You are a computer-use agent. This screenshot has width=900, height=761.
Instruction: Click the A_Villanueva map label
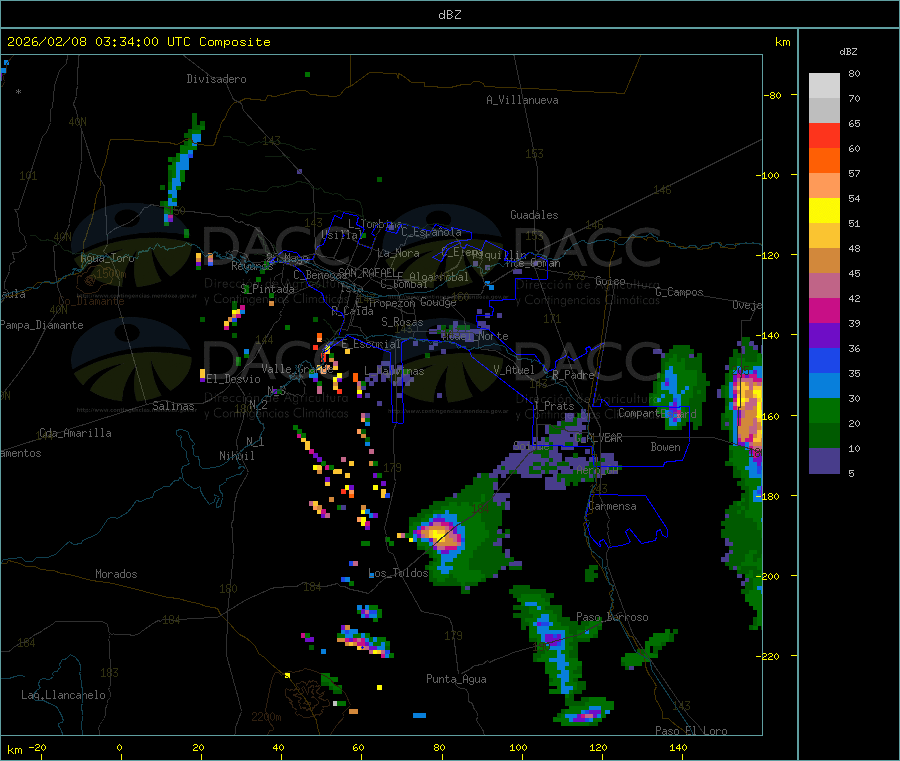pos(522,100)
